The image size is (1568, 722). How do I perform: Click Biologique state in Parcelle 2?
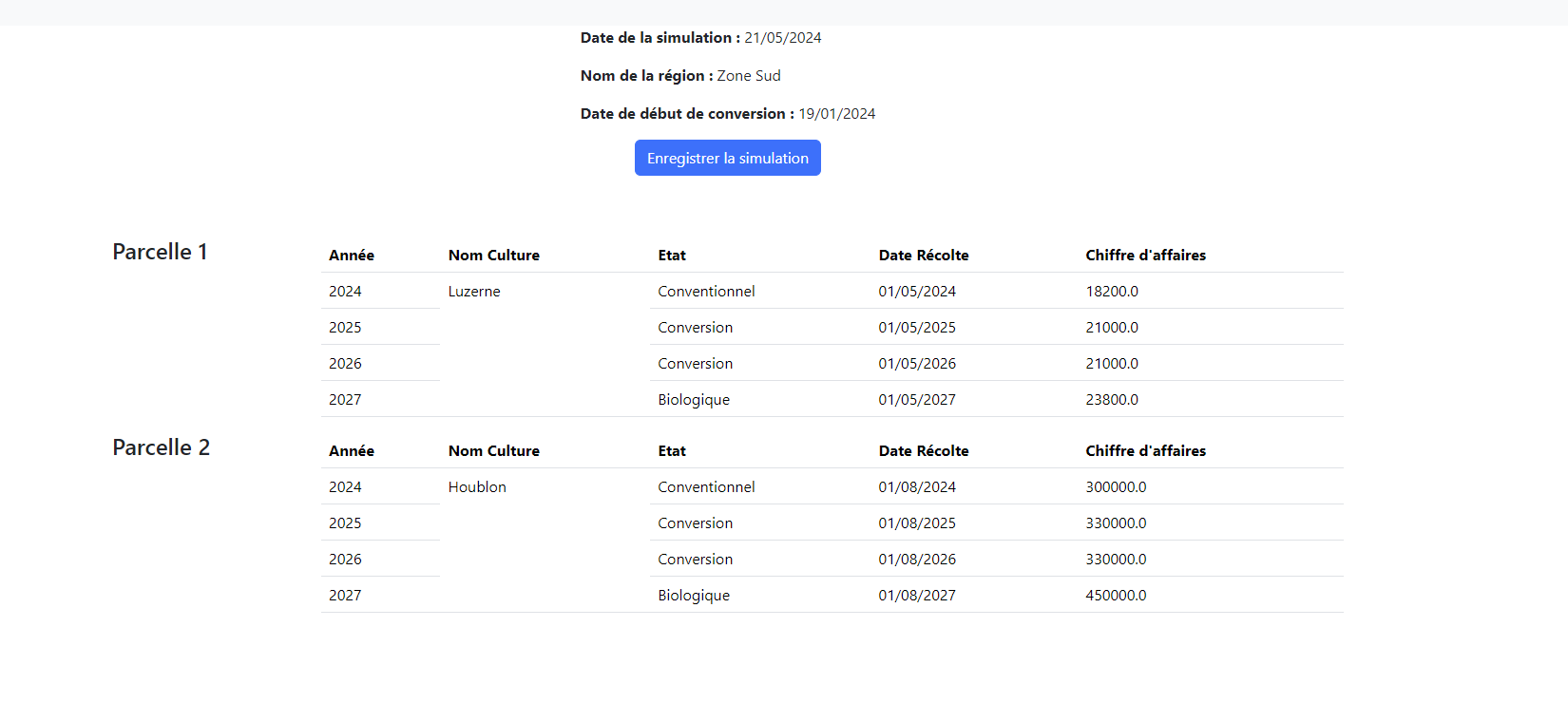[x=694, y=596]
